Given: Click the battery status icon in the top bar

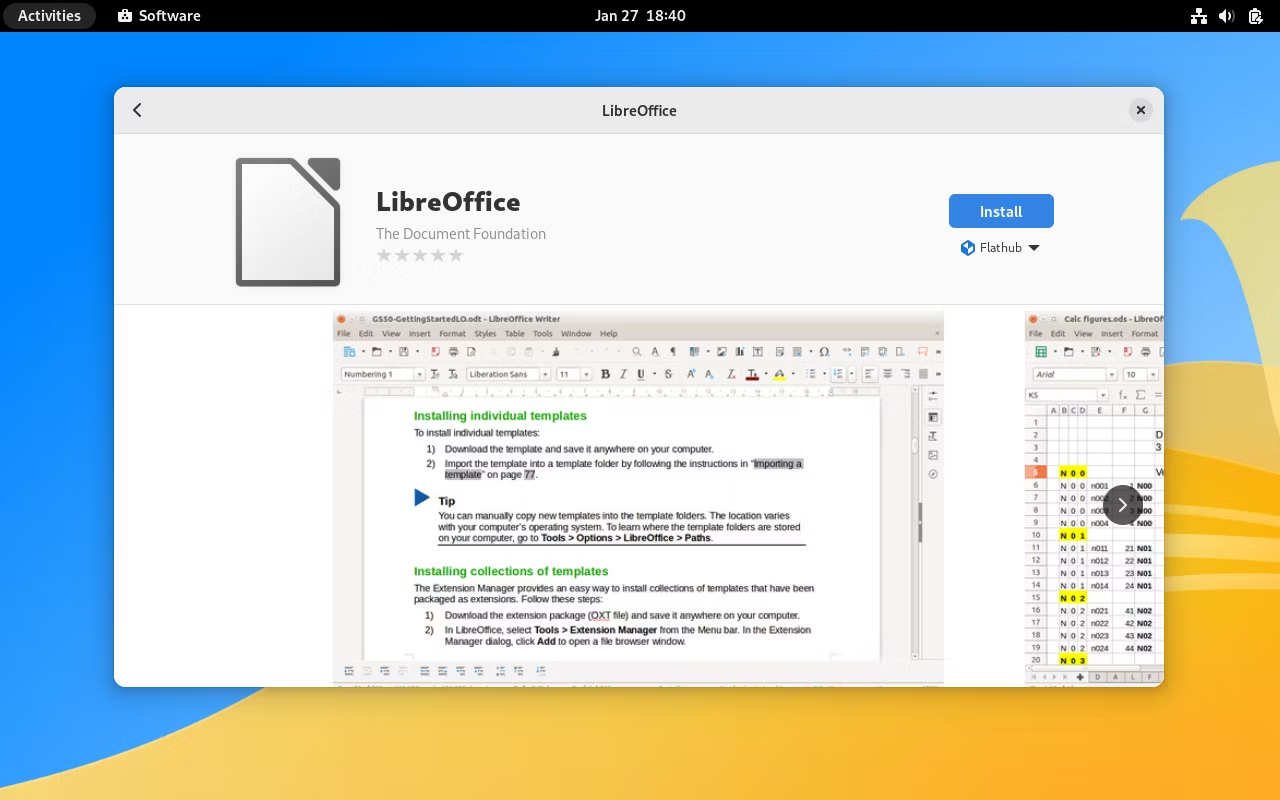Looking at the screenshot, I should pos(1255,16).
